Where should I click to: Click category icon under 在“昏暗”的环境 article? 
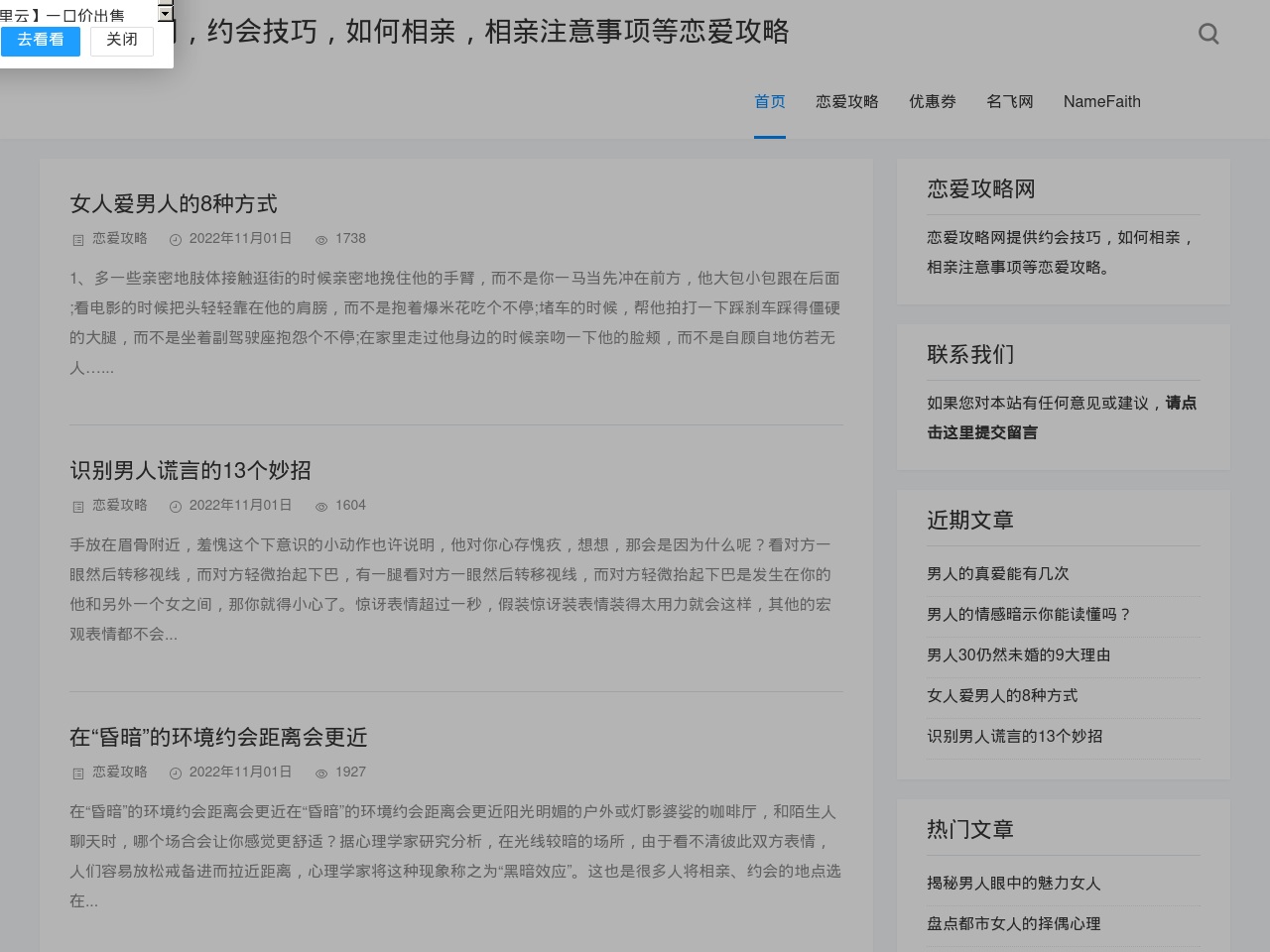78,773
